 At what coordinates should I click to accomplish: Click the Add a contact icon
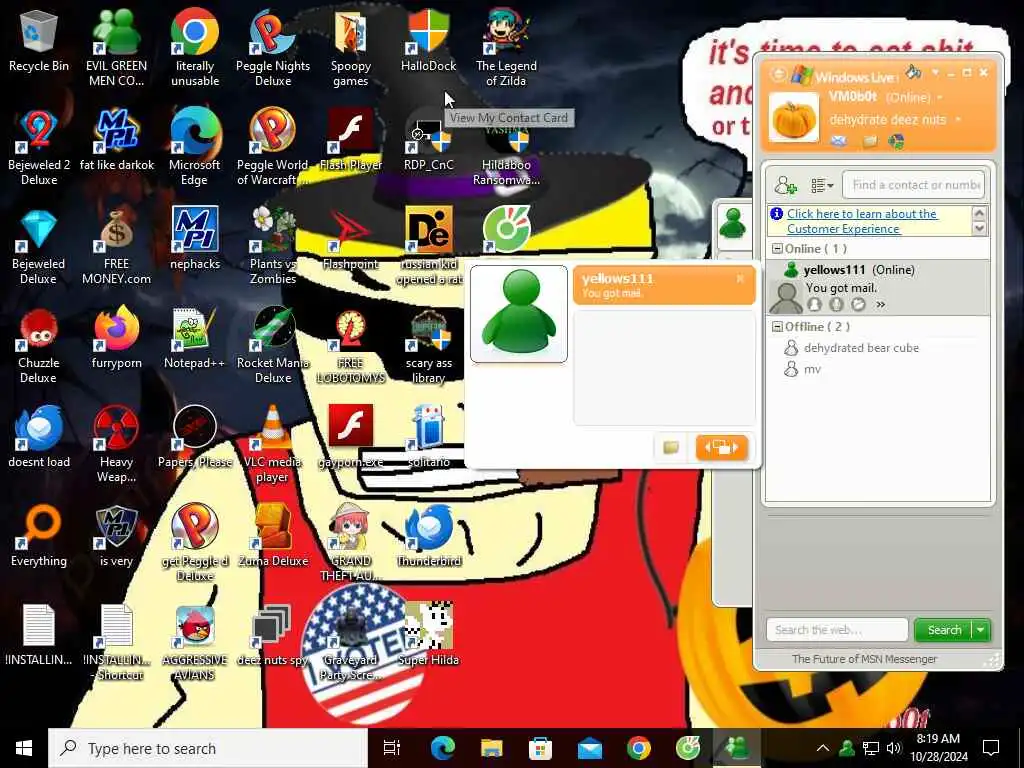786,185
